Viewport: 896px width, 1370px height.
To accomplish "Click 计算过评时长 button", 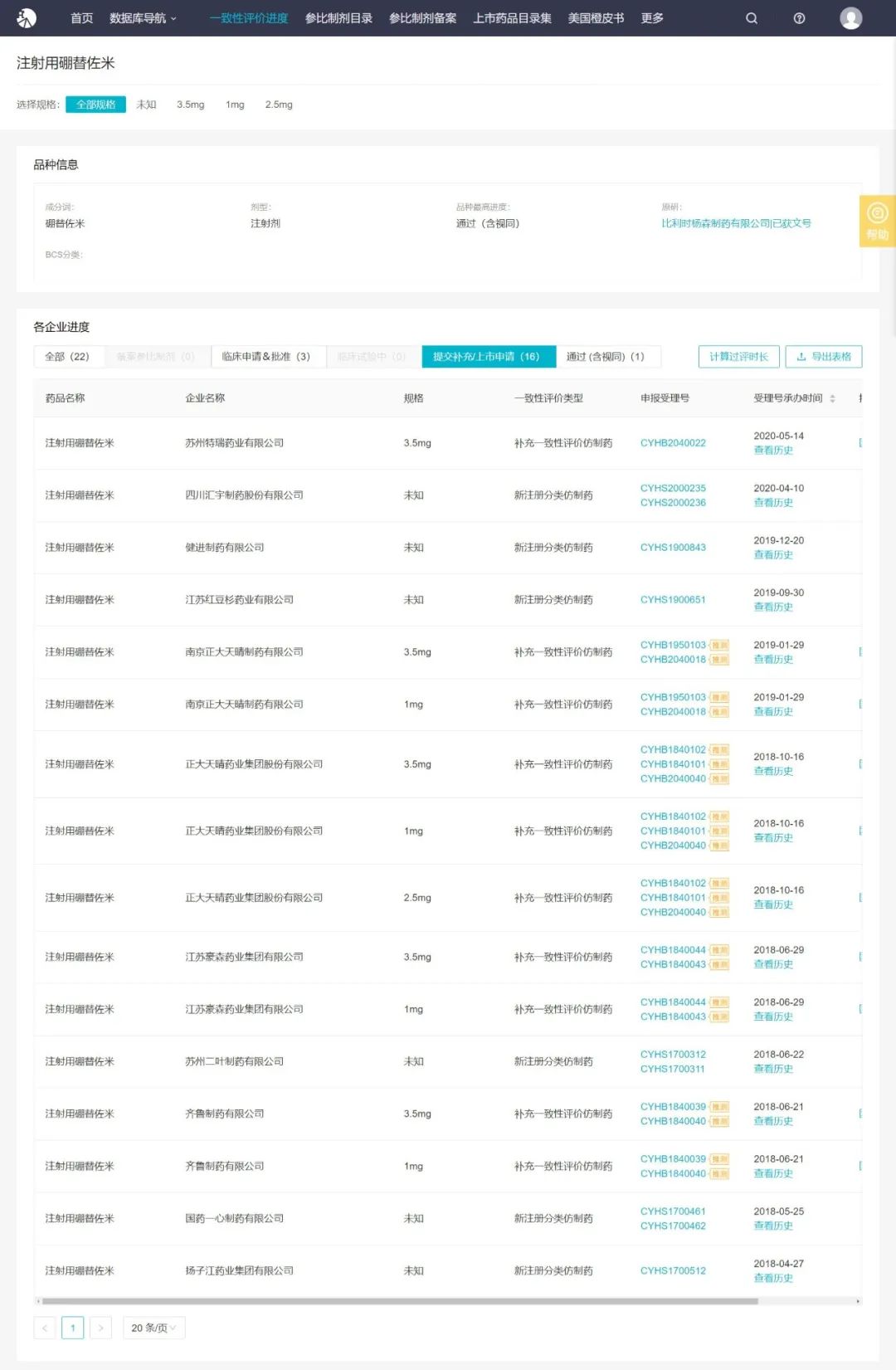I will click(x=738, y=357).
